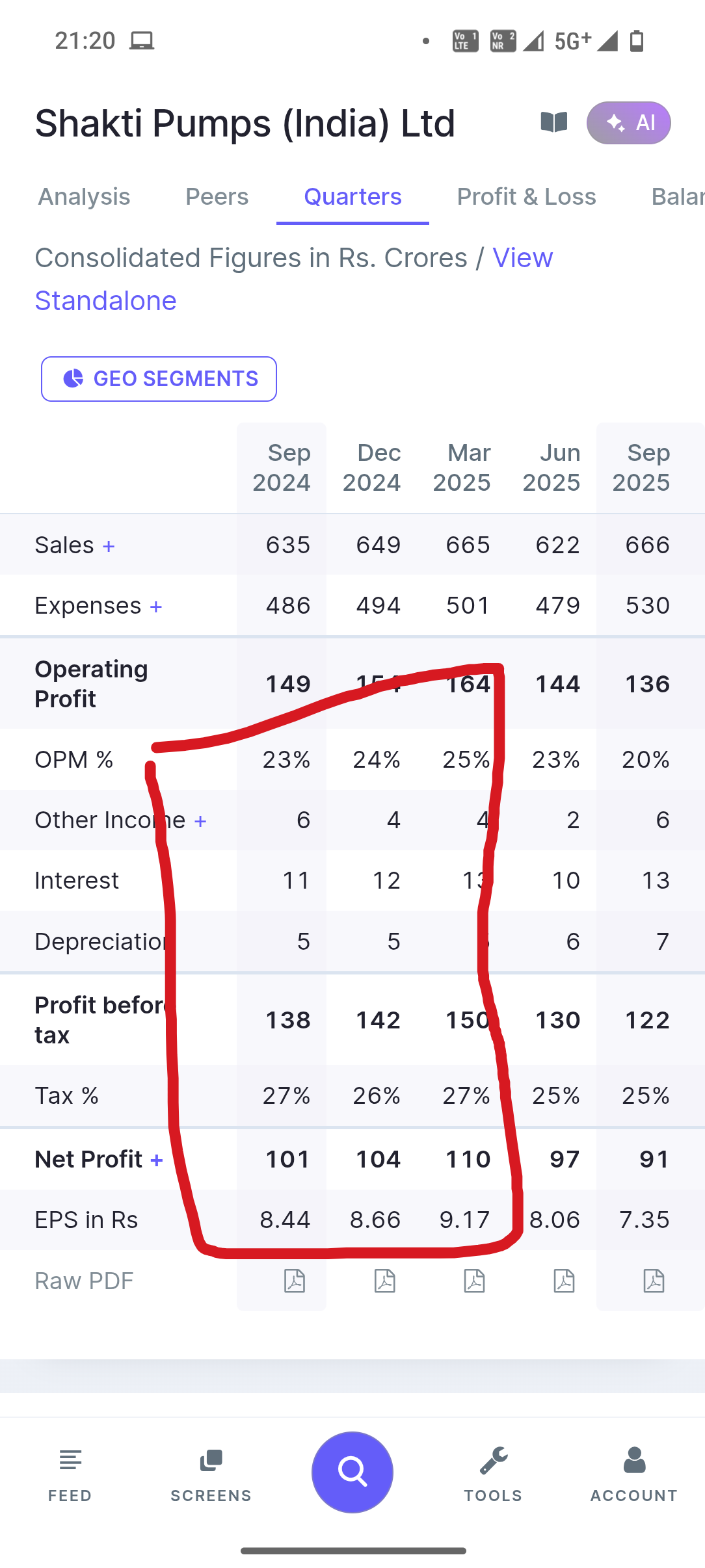Tap the center search button
The width and height of the screenshot is (705, 1568).
352,1472
